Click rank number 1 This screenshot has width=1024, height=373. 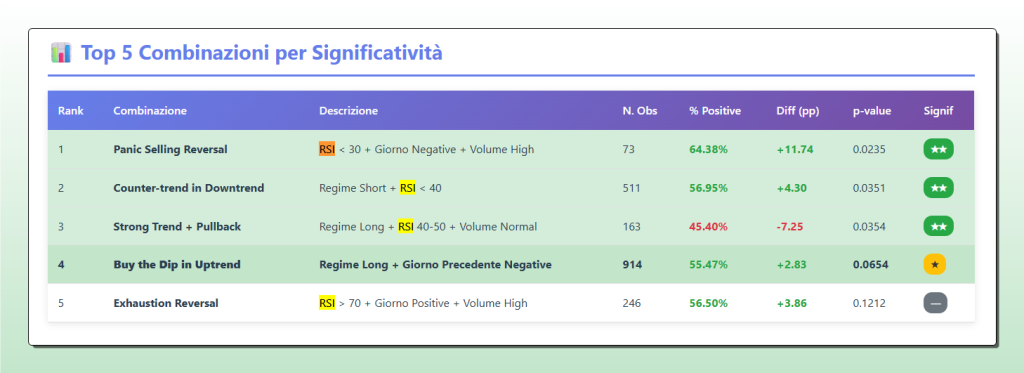pos(61,150)
